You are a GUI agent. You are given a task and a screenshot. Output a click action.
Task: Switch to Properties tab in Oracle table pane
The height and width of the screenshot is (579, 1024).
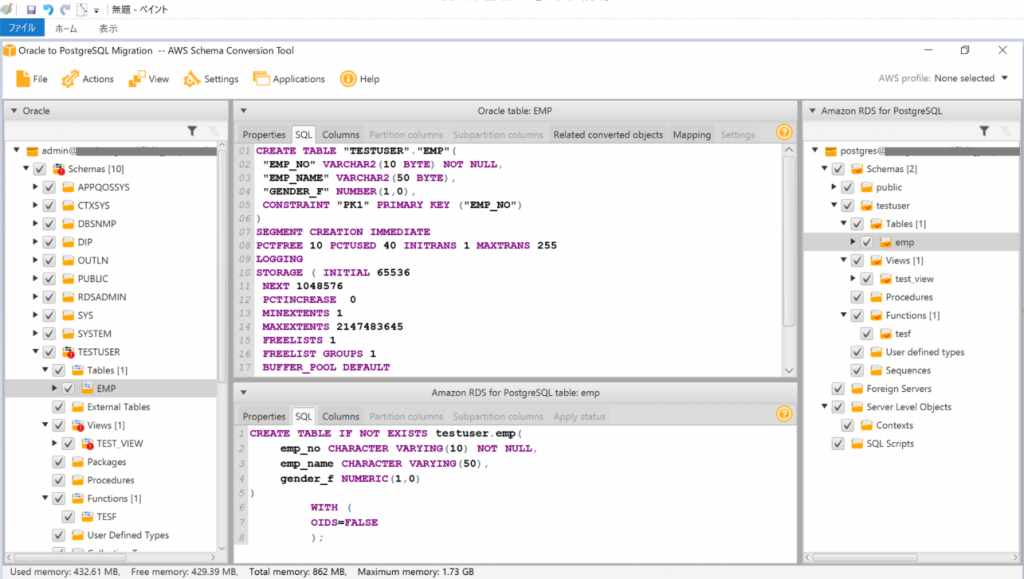click(264, 134)
